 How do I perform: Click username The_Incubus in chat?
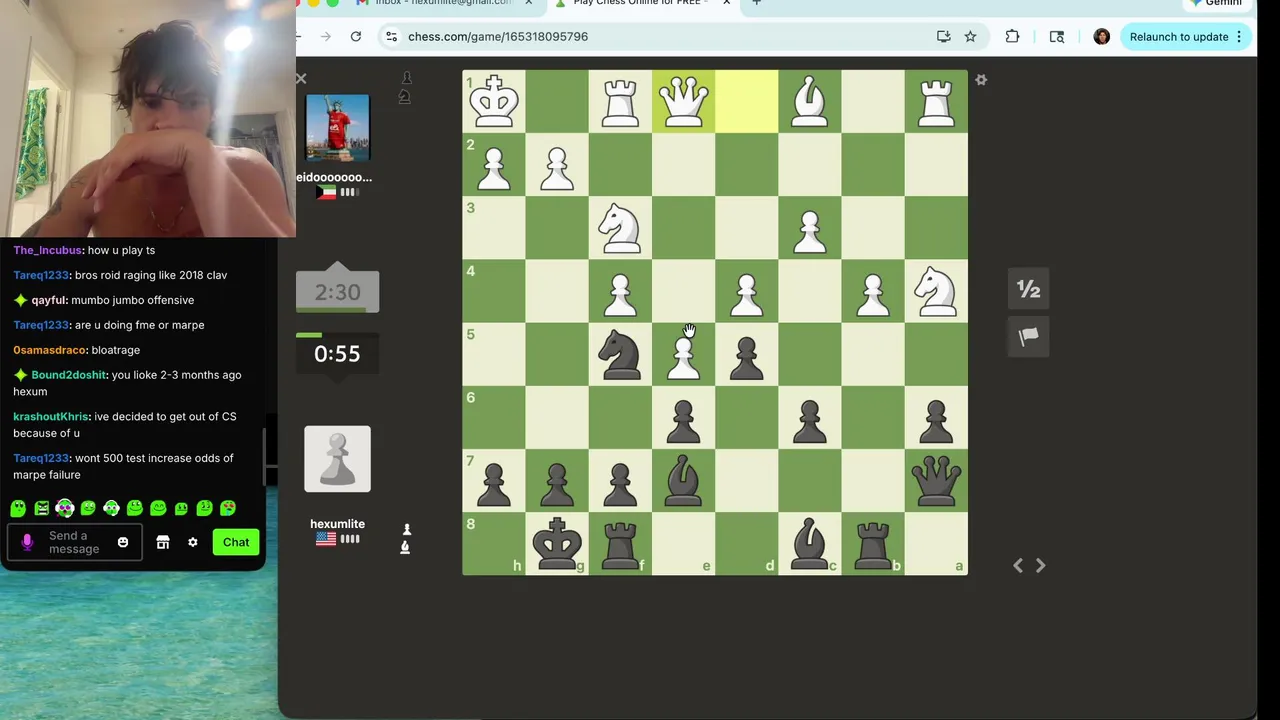click(48, 250)
